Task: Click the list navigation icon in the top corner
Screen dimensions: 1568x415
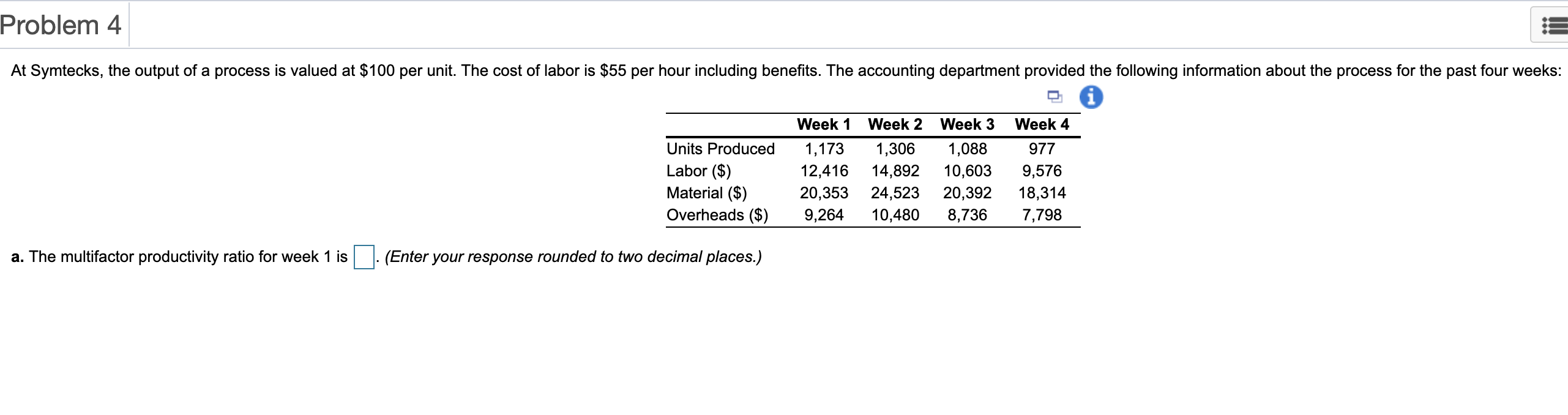Action: [x=1554, y=26]
